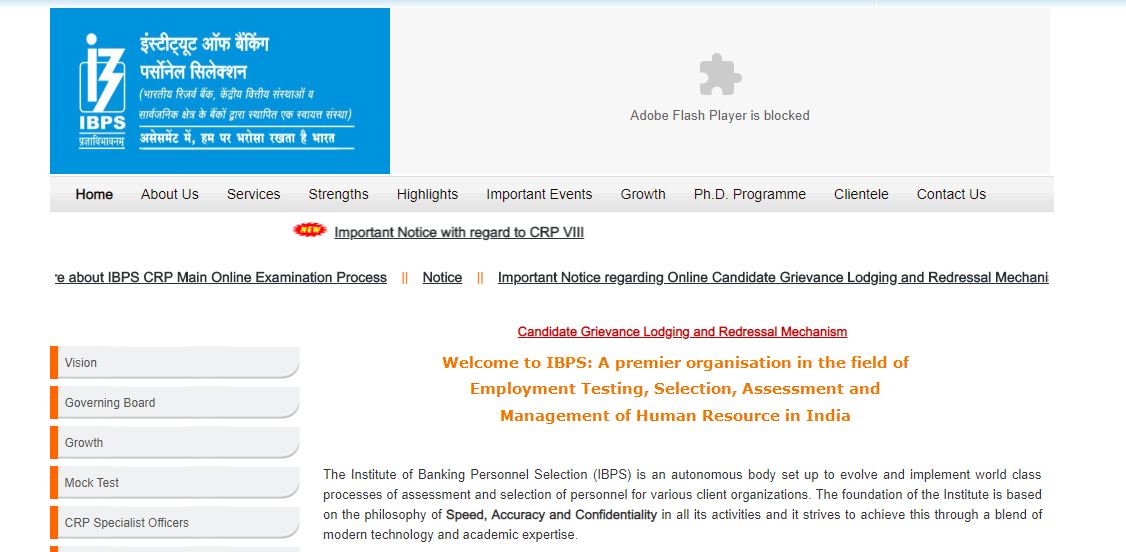
Task: Click the 'Adobe Flash Player is blocked' text
Action: coord(720,116)
